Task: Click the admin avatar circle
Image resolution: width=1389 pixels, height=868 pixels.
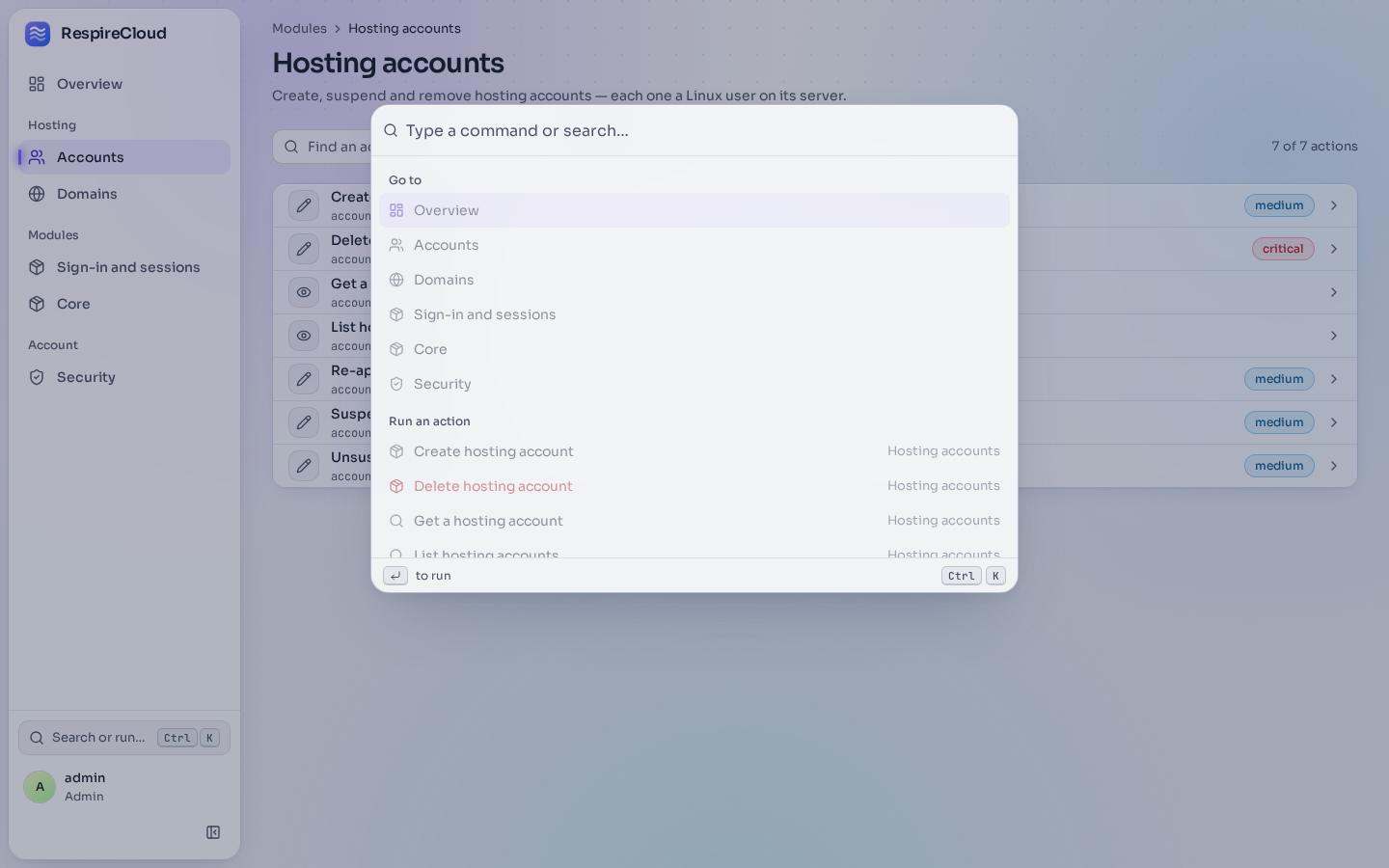Action: [40, 787]
